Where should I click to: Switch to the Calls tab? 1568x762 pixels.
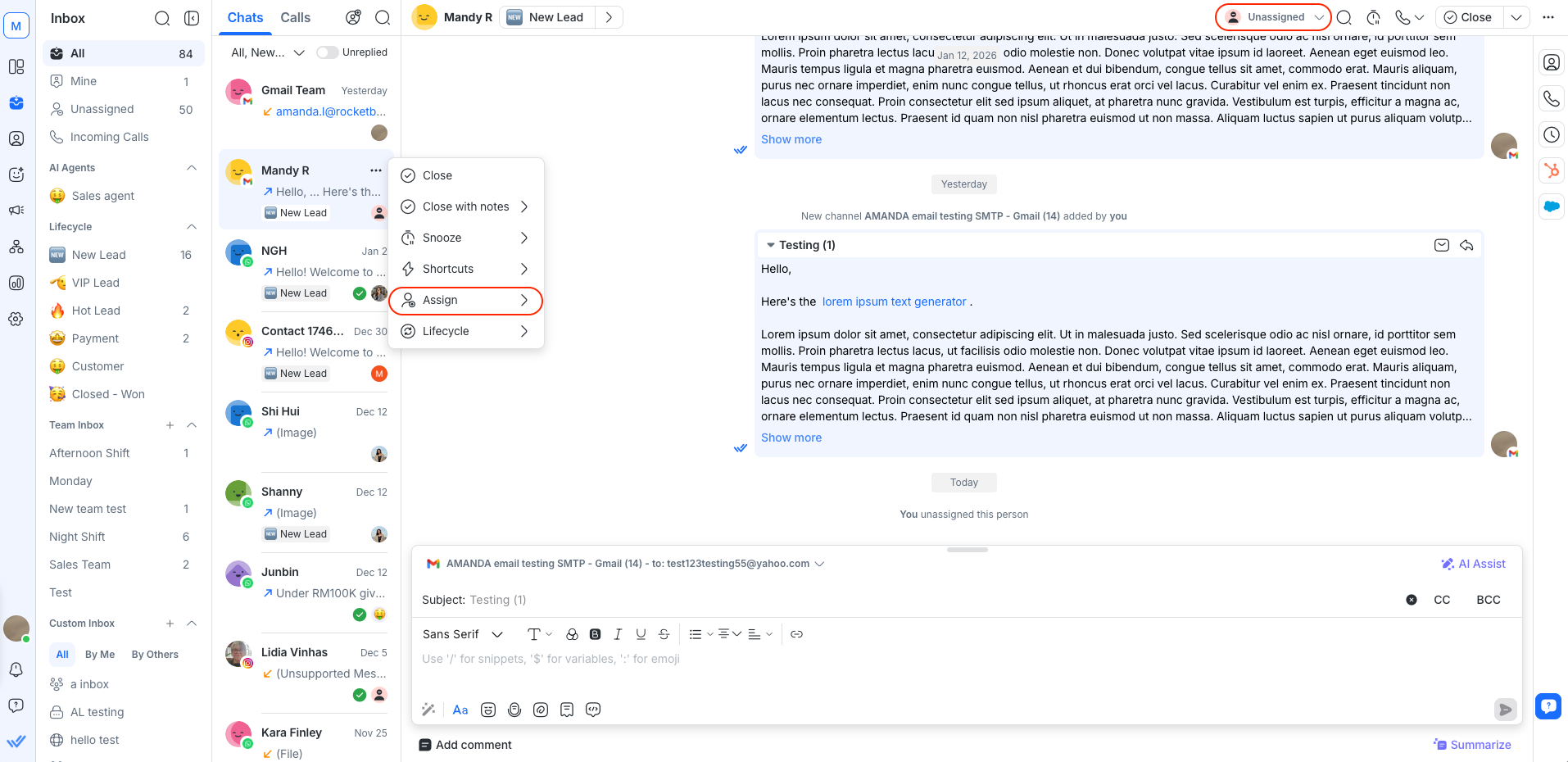tap(294, 17)
